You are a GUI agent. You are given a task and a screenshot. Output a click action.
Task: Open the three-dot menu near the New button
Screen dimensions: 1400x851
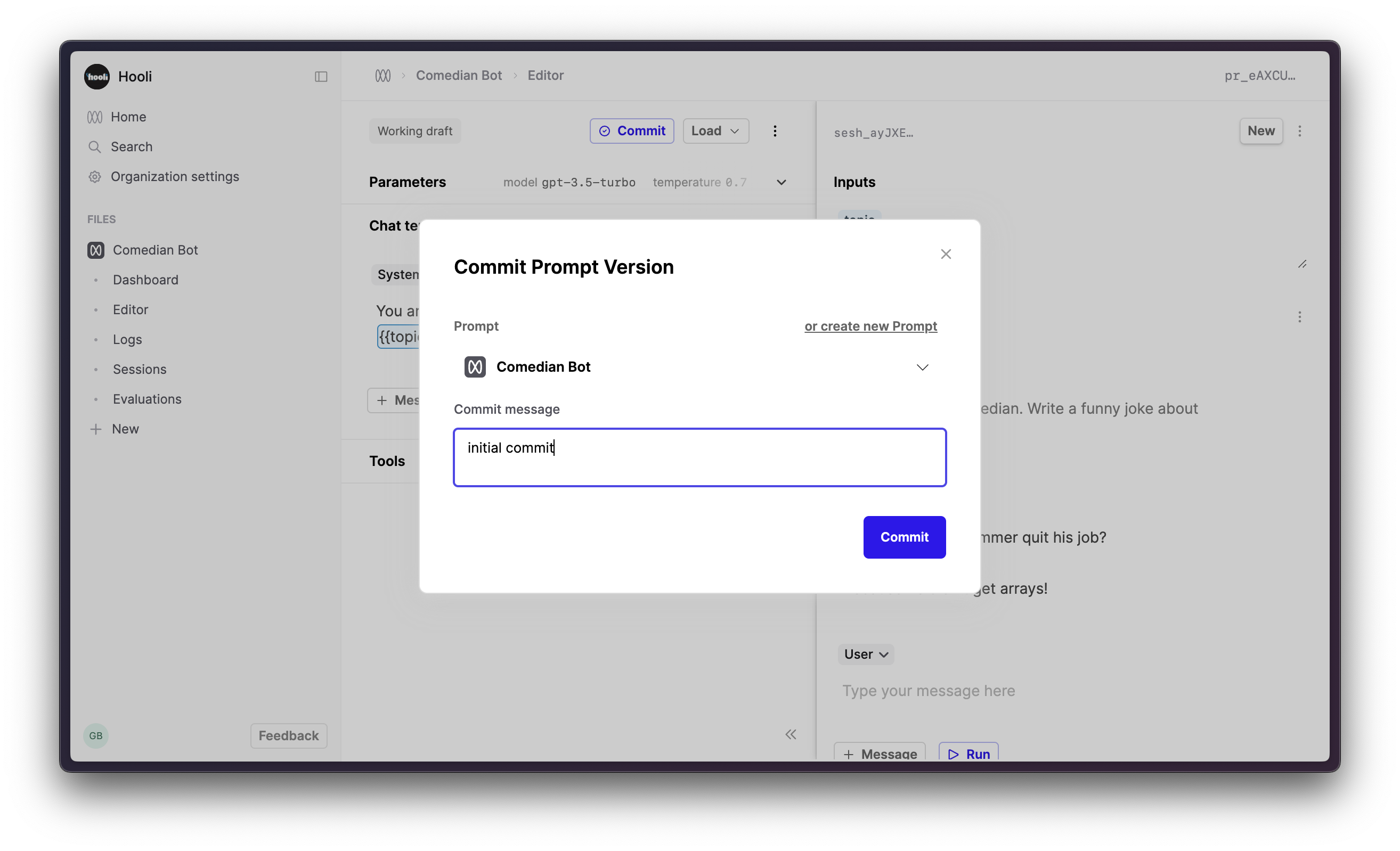1300,130
